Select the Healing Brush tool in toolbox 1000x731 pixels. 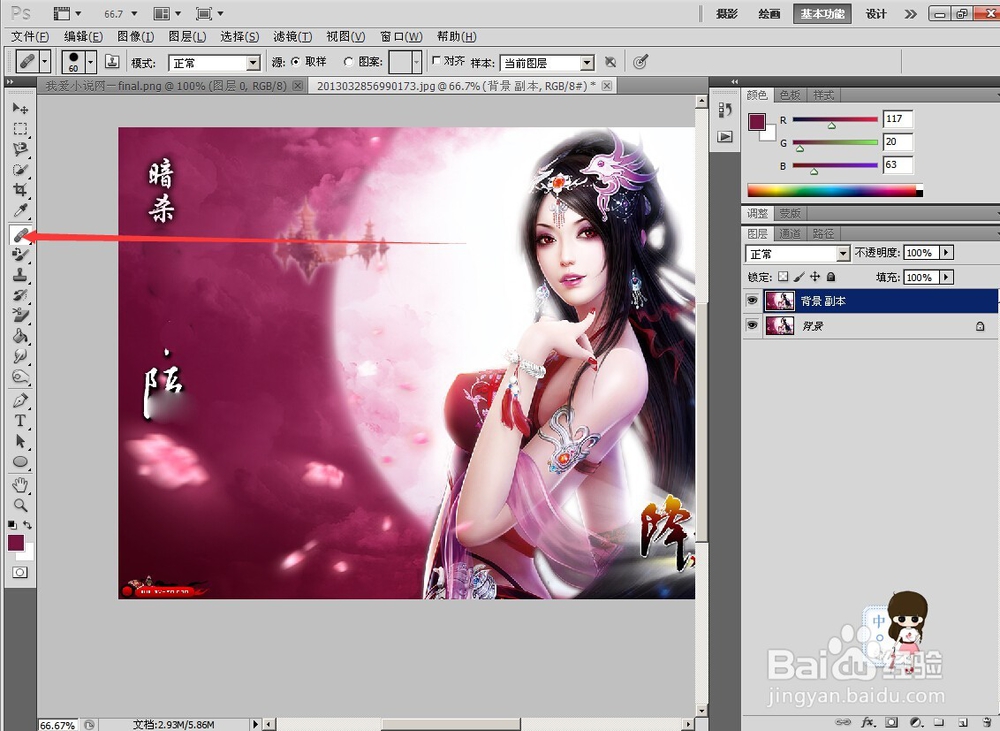tap(20, 235)
